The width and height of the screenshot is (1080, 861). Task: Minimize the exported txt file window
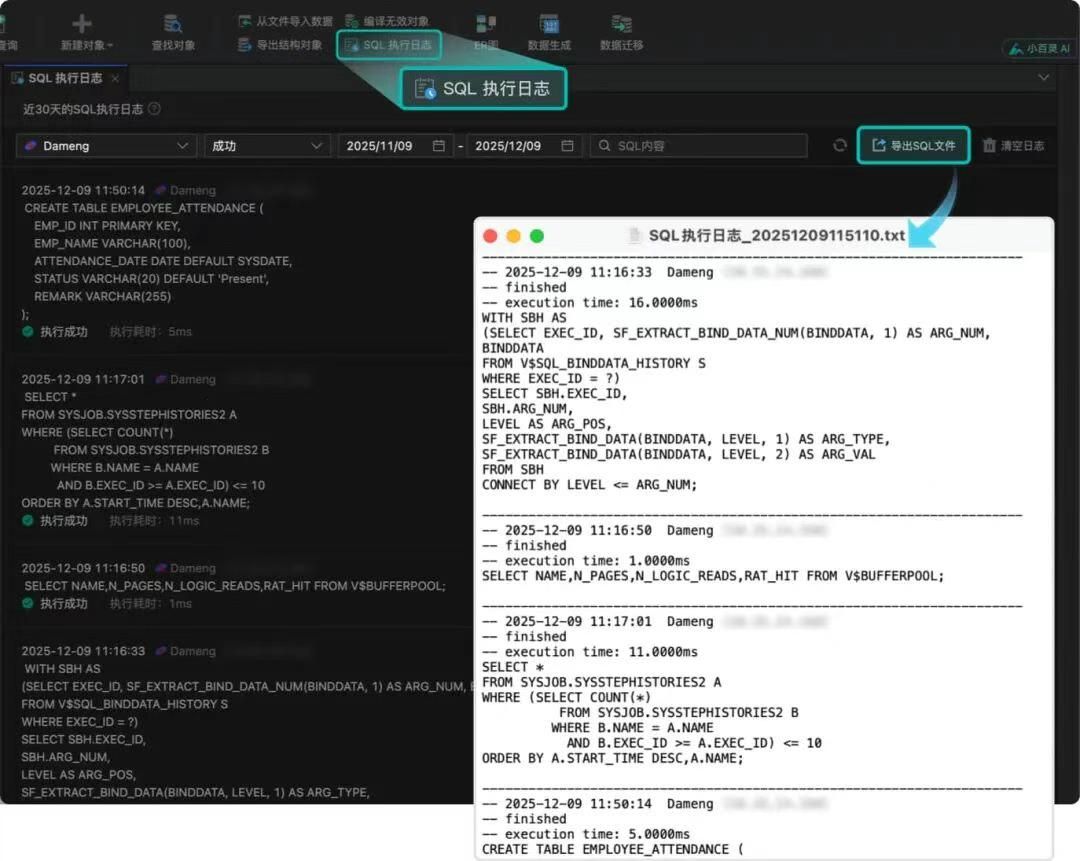pos(513,236)
